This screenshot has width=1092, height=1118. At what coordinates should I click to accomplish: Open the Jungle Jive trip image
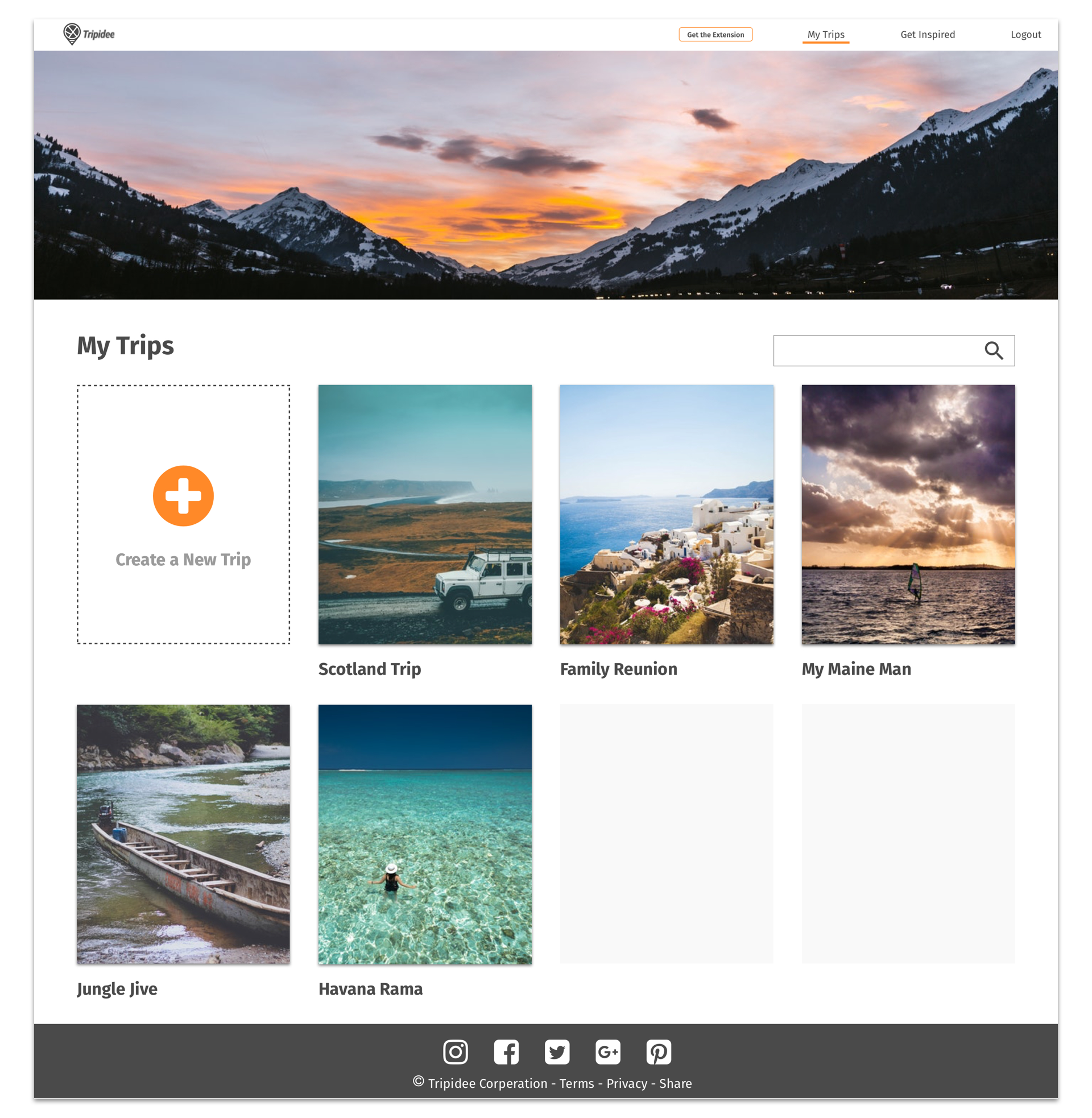tap(183, 834)
